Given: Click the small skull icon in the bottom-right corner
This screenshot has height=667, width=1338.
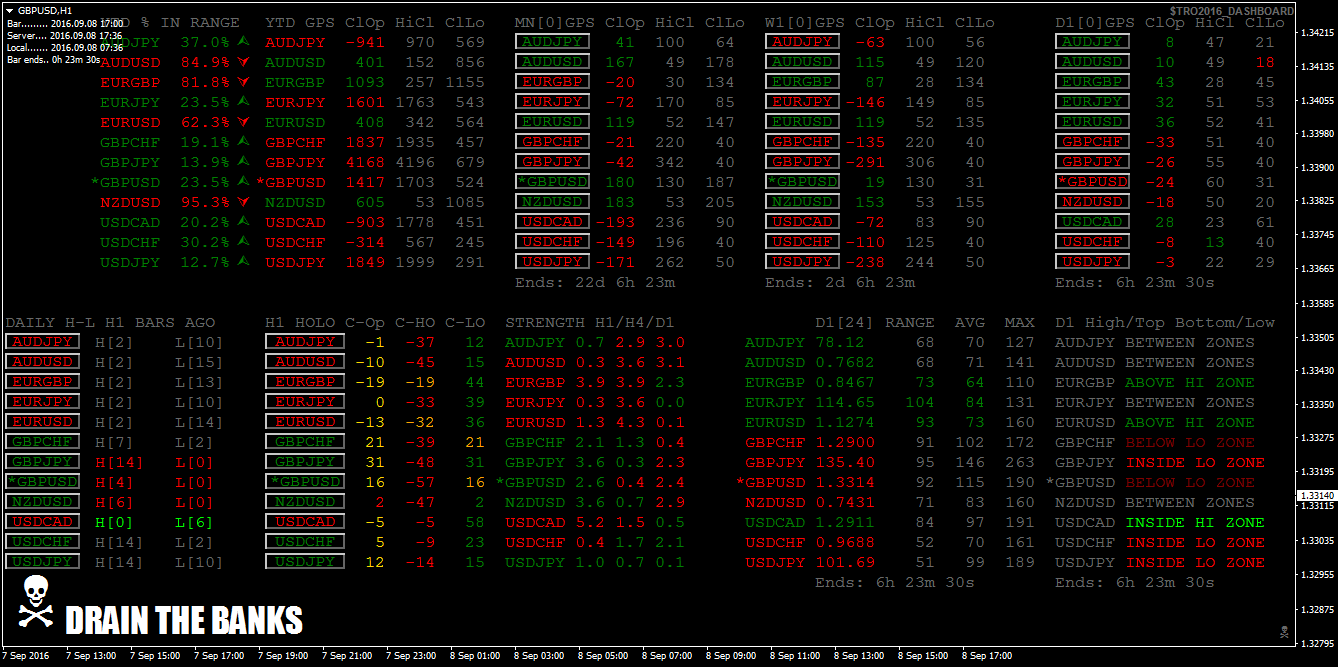Looking at the screenshot, I should (1283, 630).
